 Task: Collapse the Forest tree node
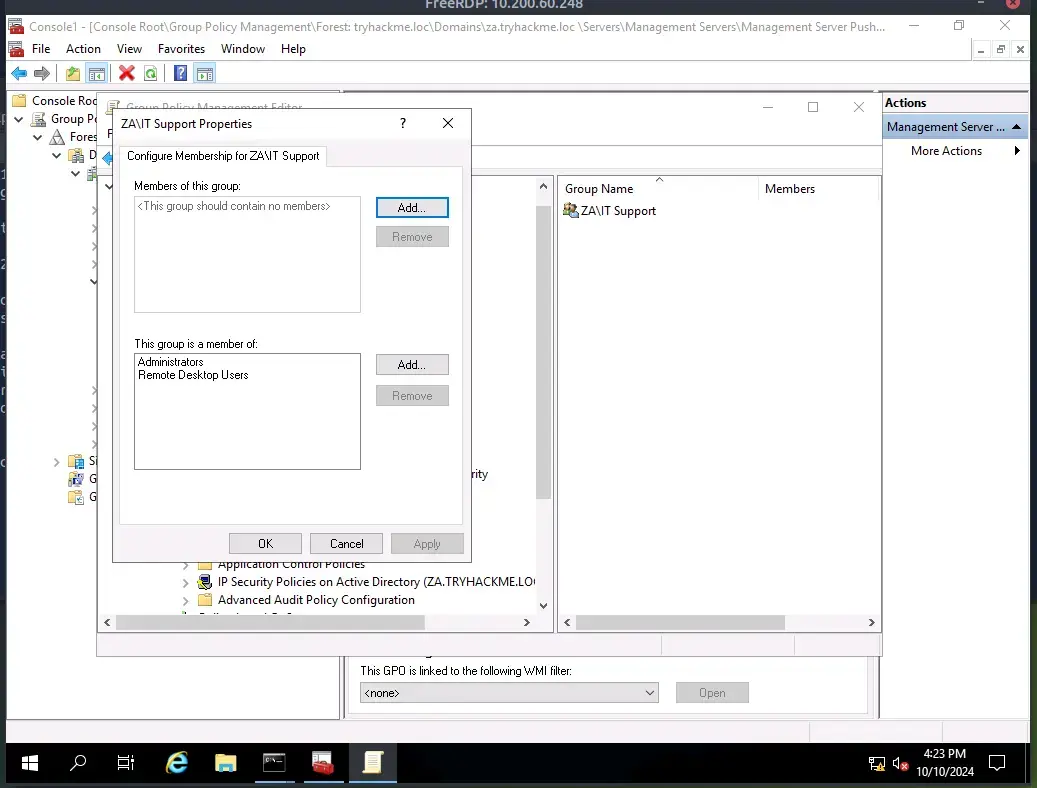(x=38, y=138)
